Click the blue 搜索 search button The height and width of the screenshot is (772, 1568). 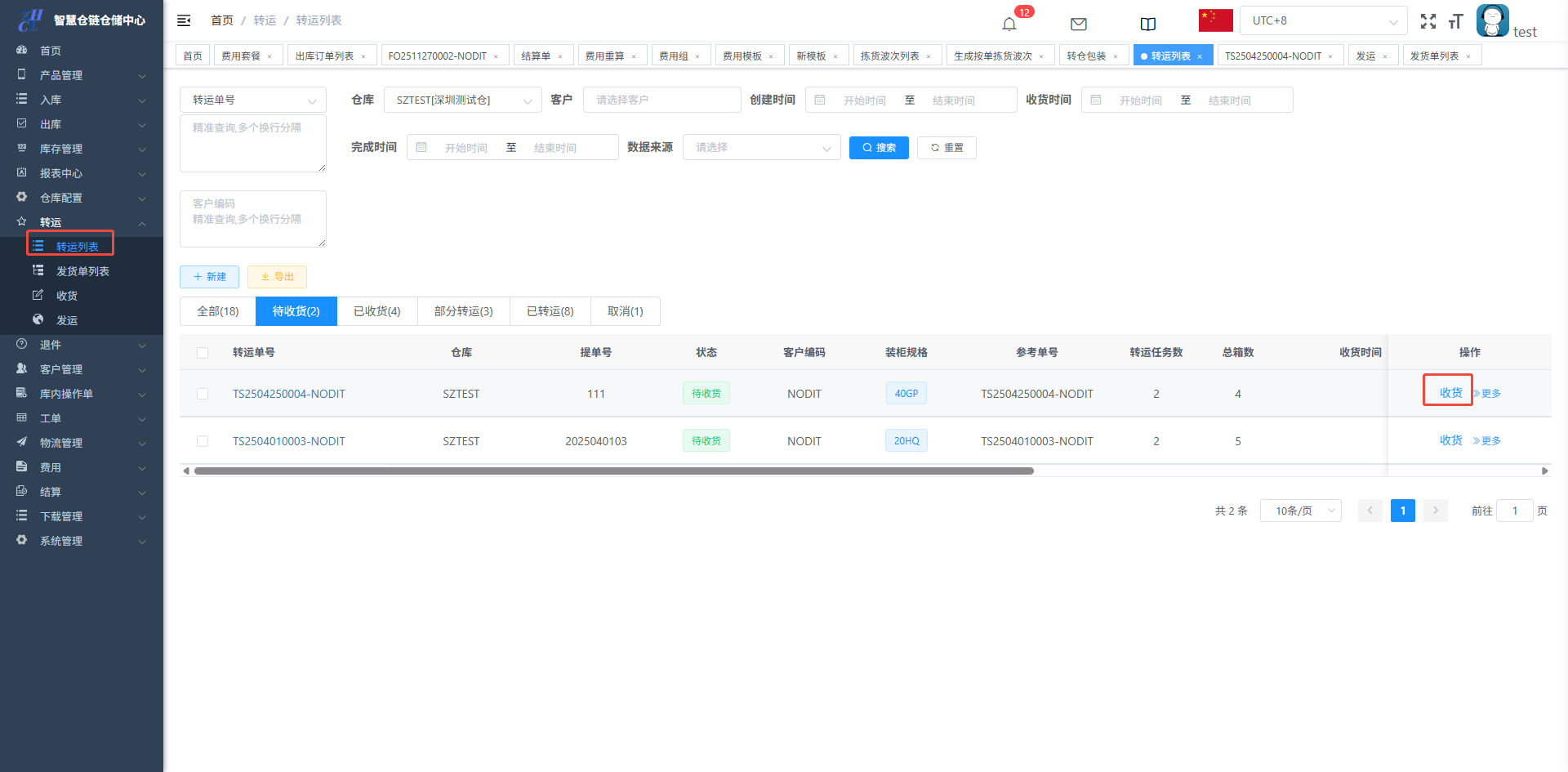(x=879, y=148)
